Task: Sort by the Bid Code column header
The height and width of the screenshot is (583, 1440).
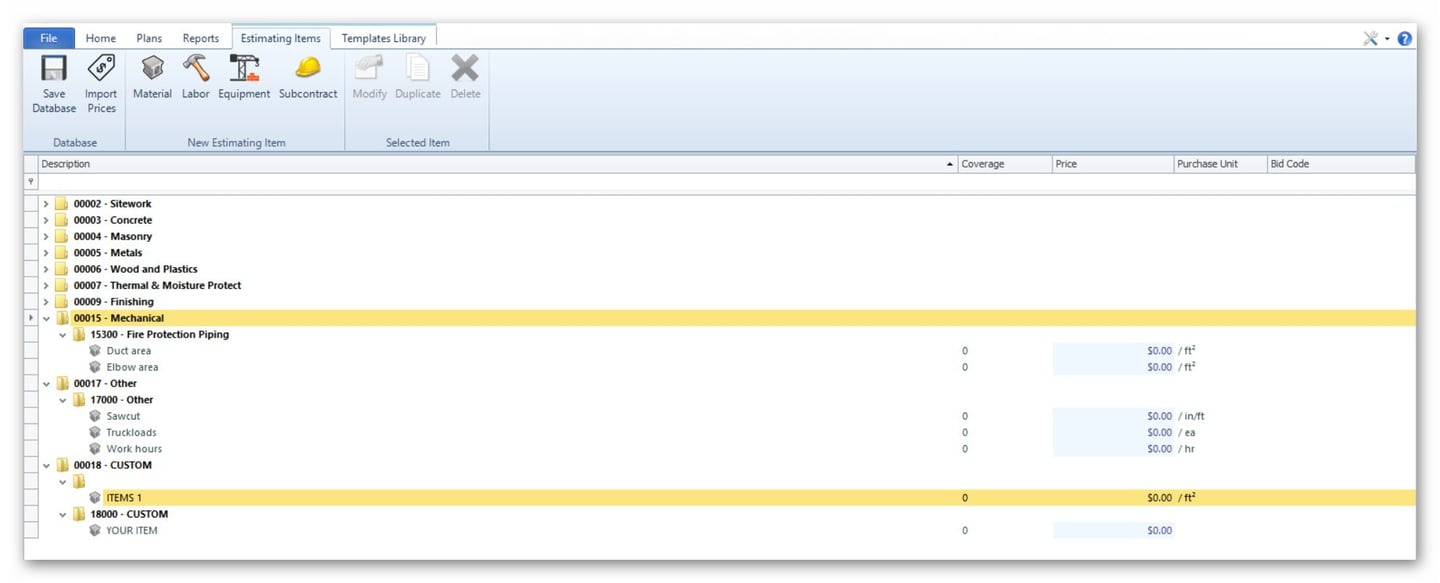Action: point(1341,164)
